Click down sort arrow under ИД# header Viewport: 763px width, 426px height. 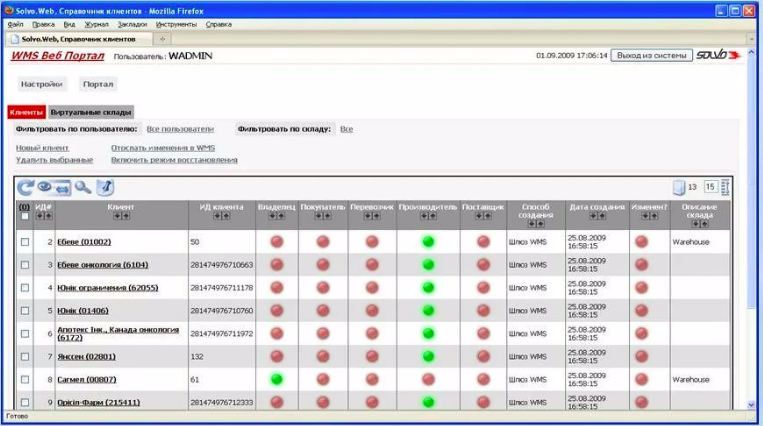click(39, 216)
